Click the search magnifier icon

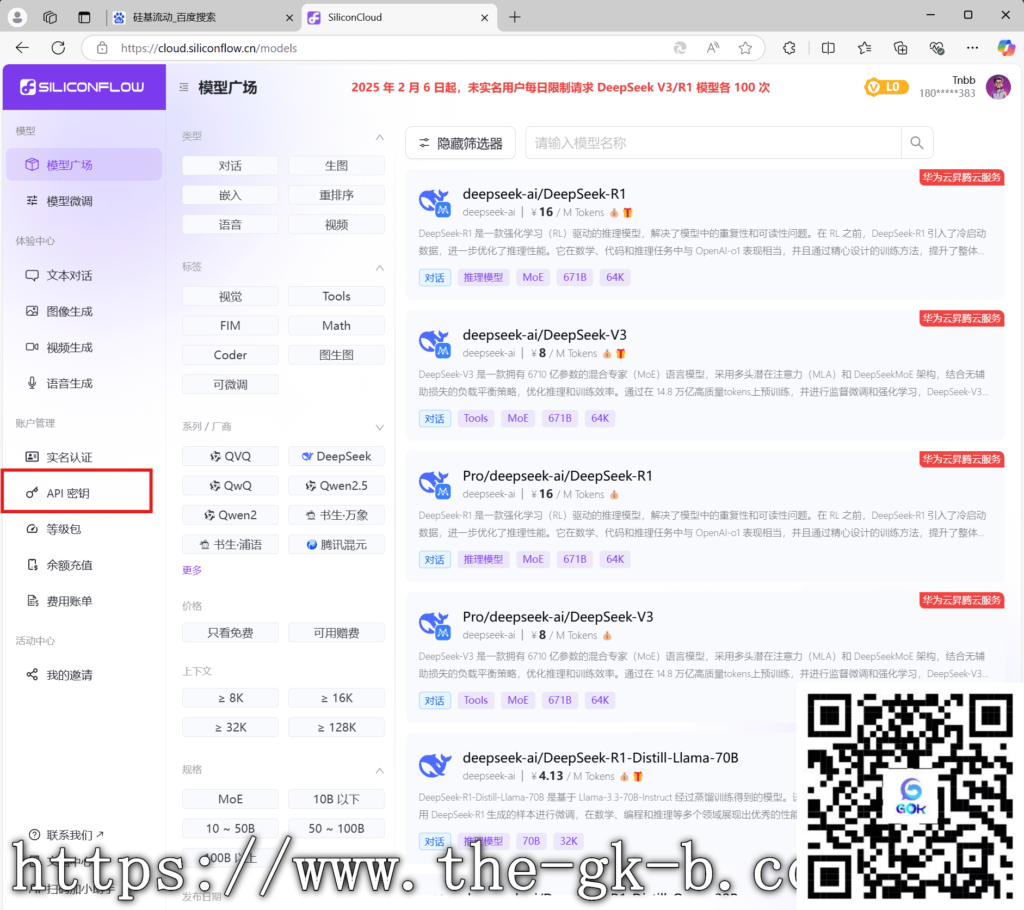pos(917,142)
